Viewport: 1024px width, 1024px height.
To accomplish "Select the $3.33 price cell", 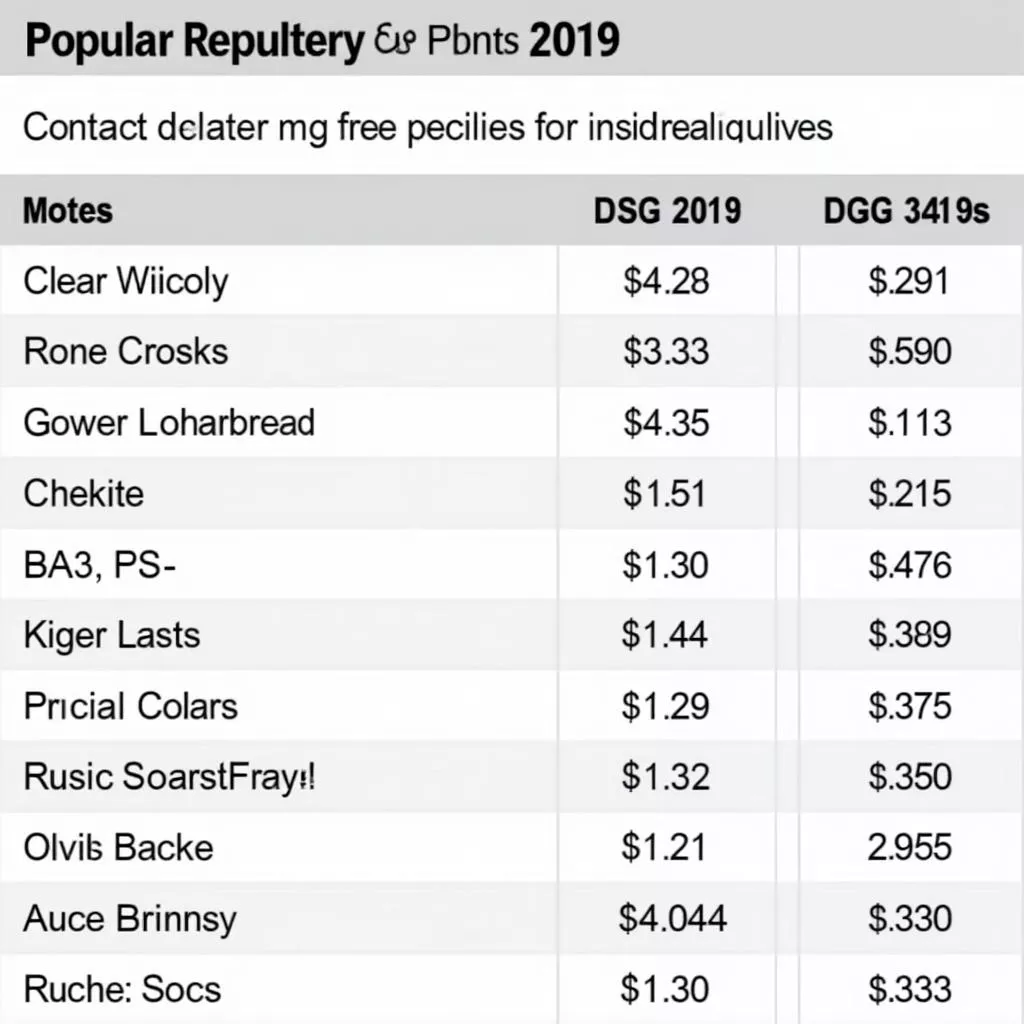I will [666, 352].
